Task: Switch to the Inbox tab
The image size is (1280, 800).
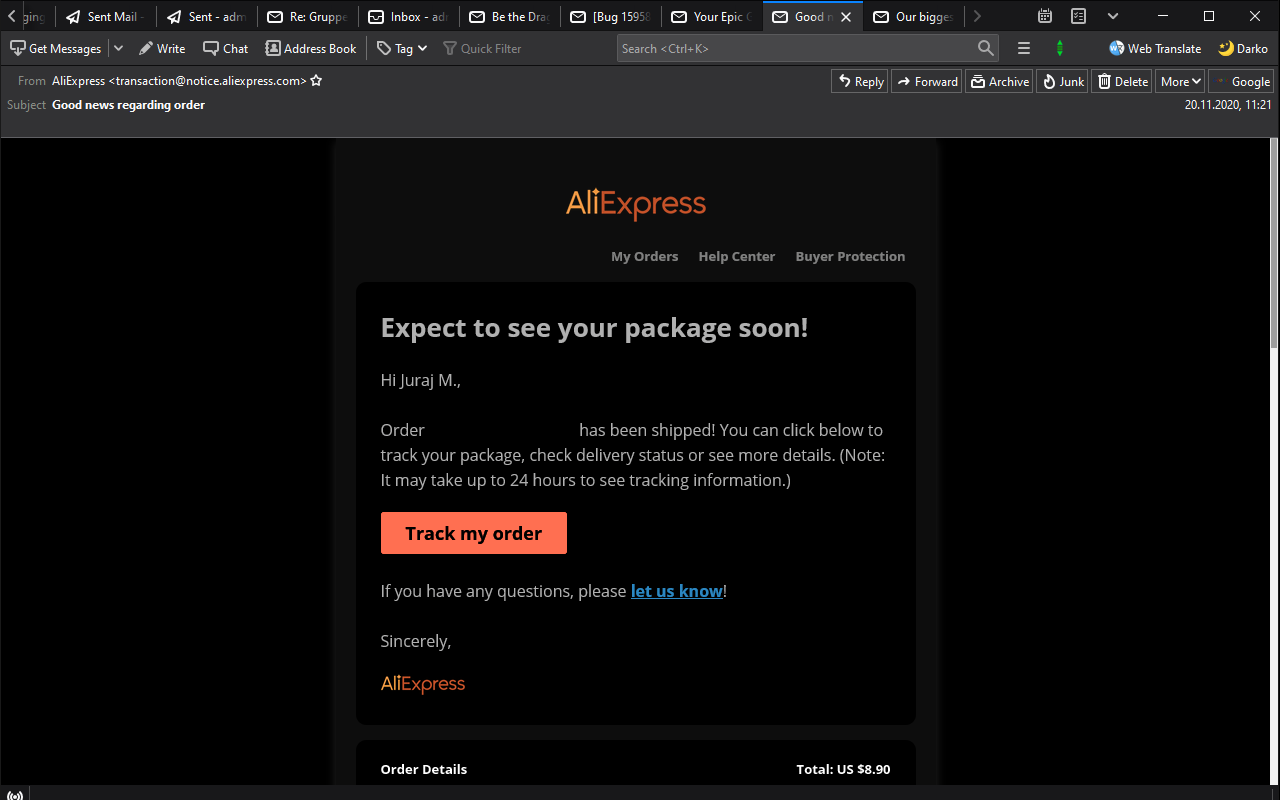Action: [x=409, y=17]
